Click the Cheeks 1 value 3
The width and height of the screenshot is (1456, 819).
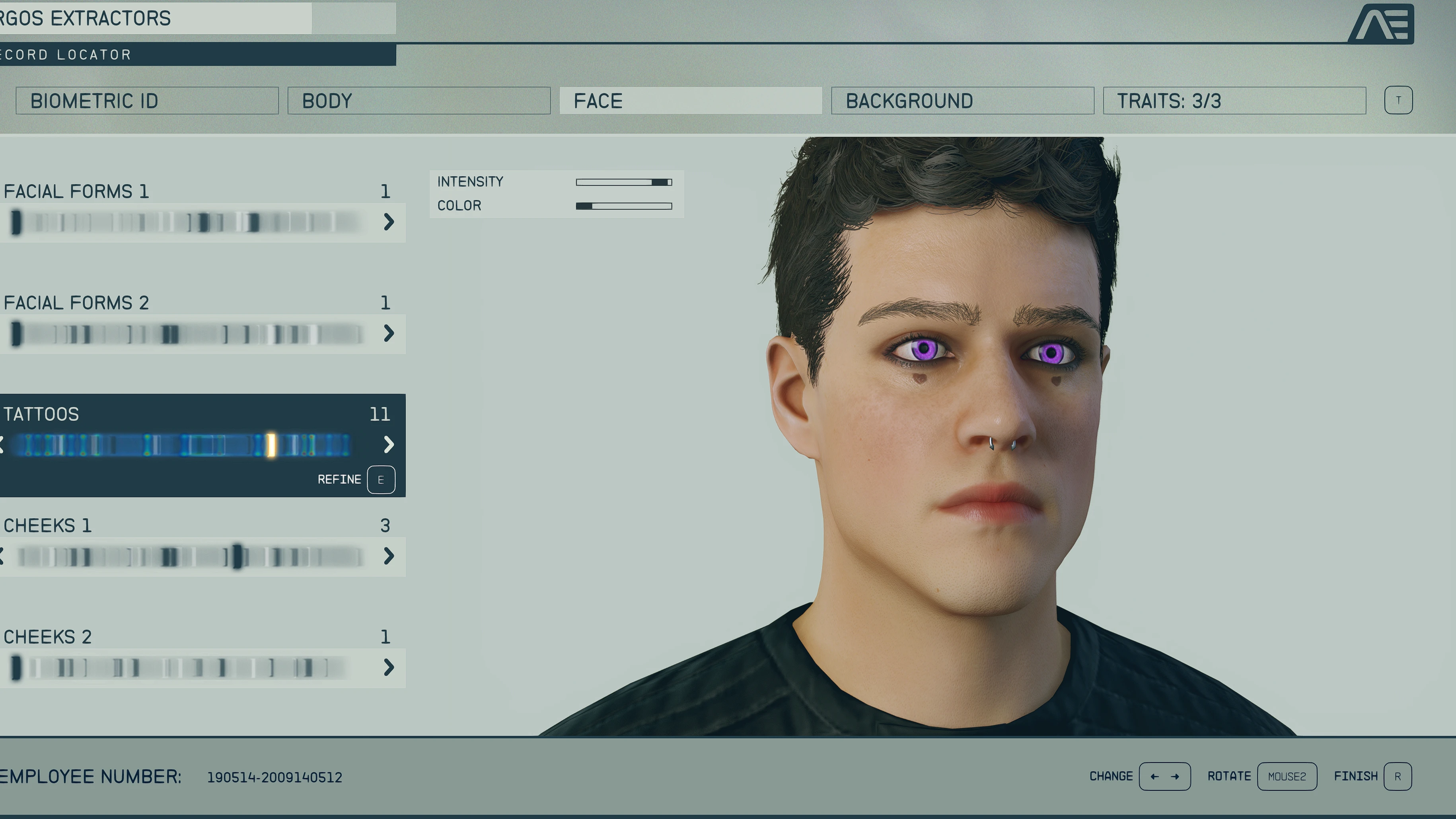pos(385,526)
